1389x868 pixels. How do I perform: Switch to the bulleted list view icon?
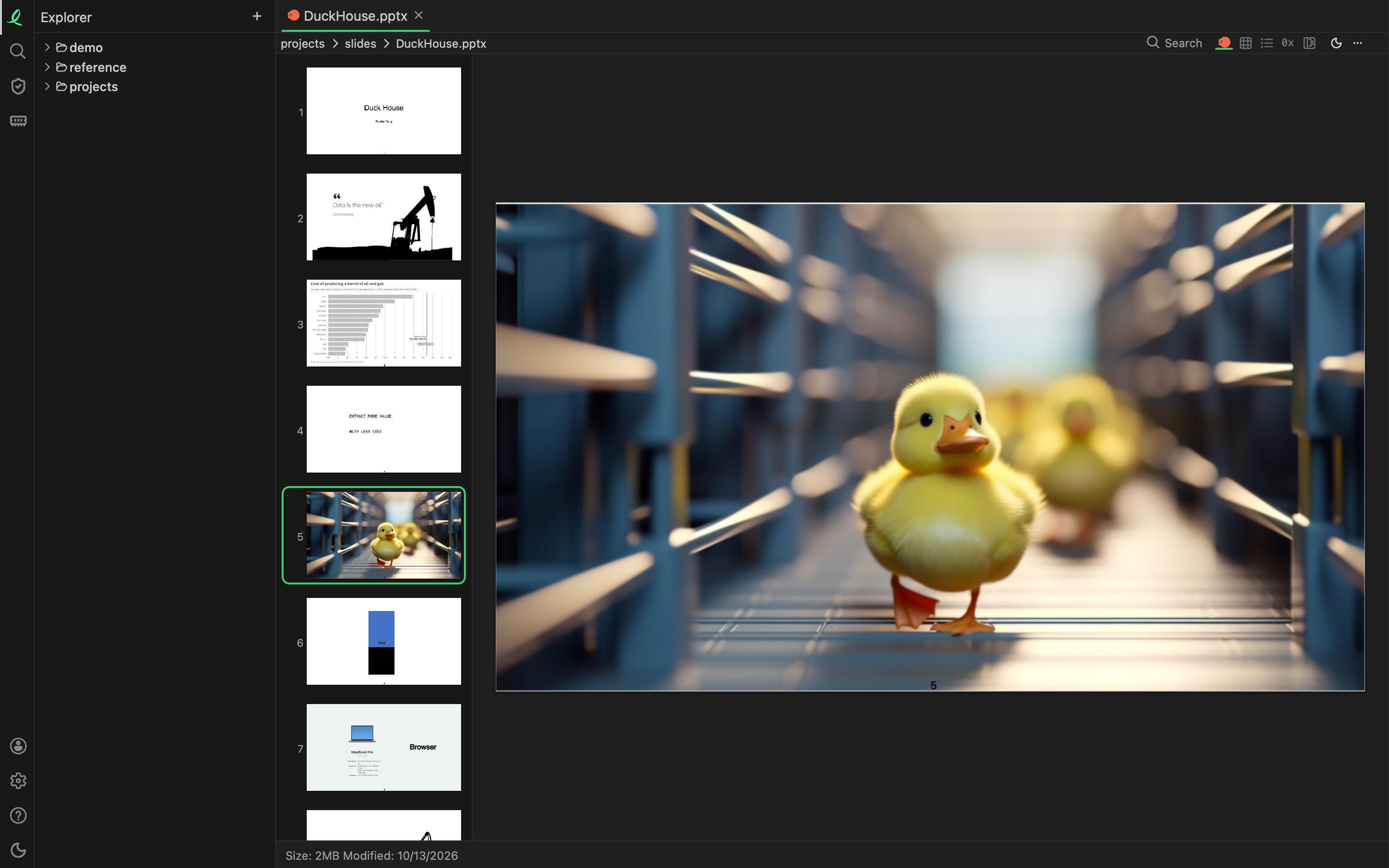pyautogui.click(x=1267, y=43)
